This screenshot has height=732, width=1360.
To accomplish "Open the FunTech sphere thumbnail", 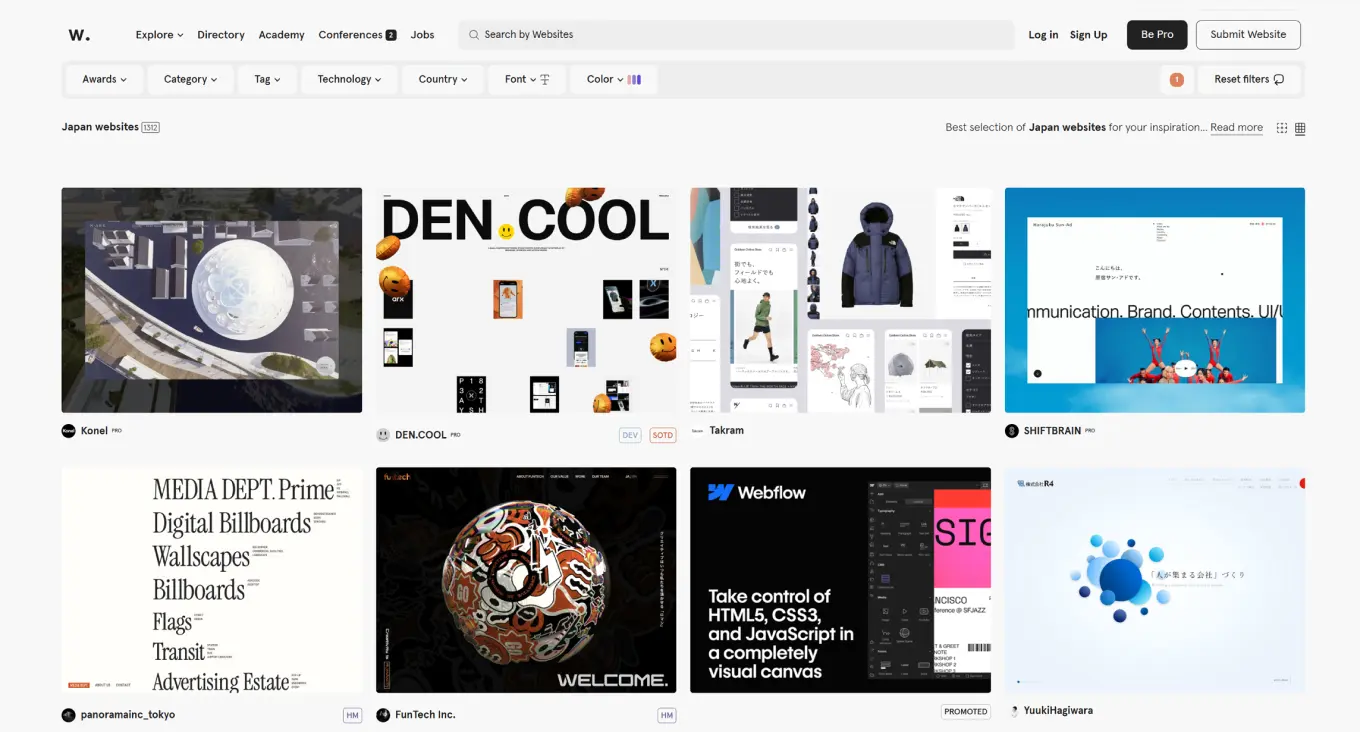I will [526, 580].
